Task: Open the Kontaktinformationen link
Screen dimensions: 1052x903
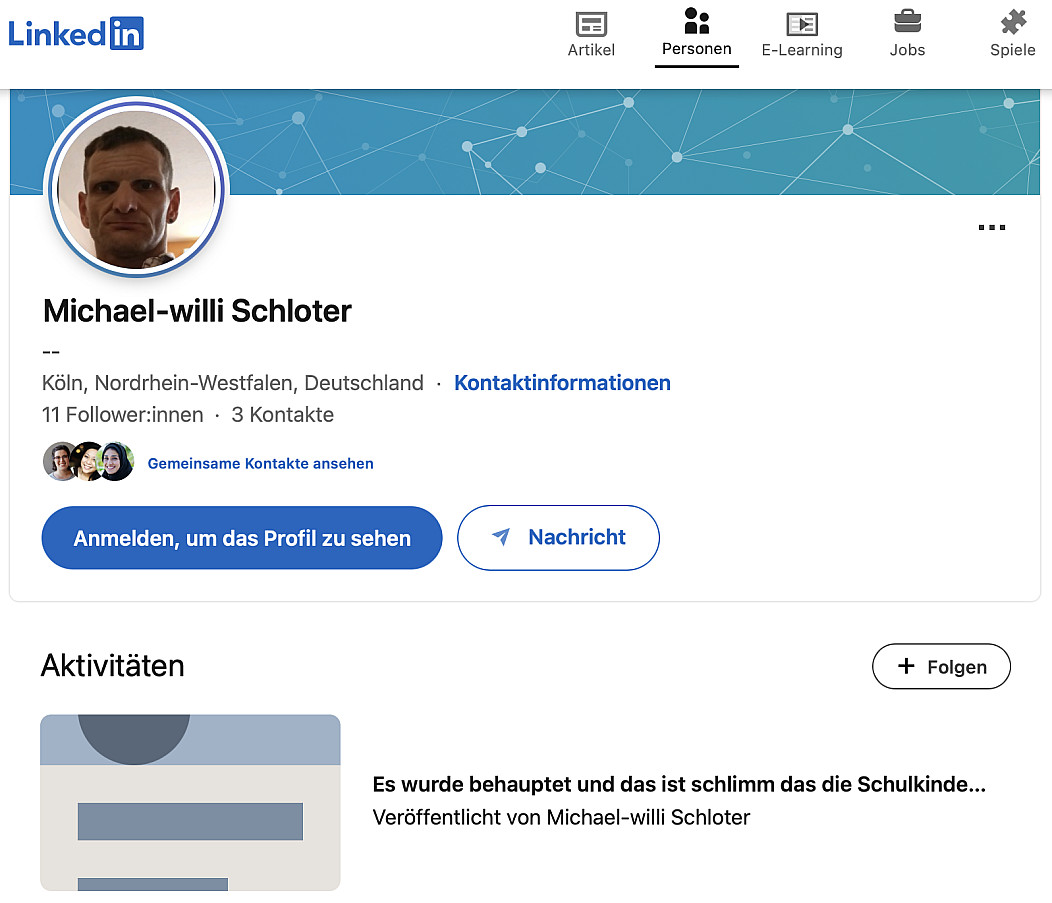Action: 562,383
